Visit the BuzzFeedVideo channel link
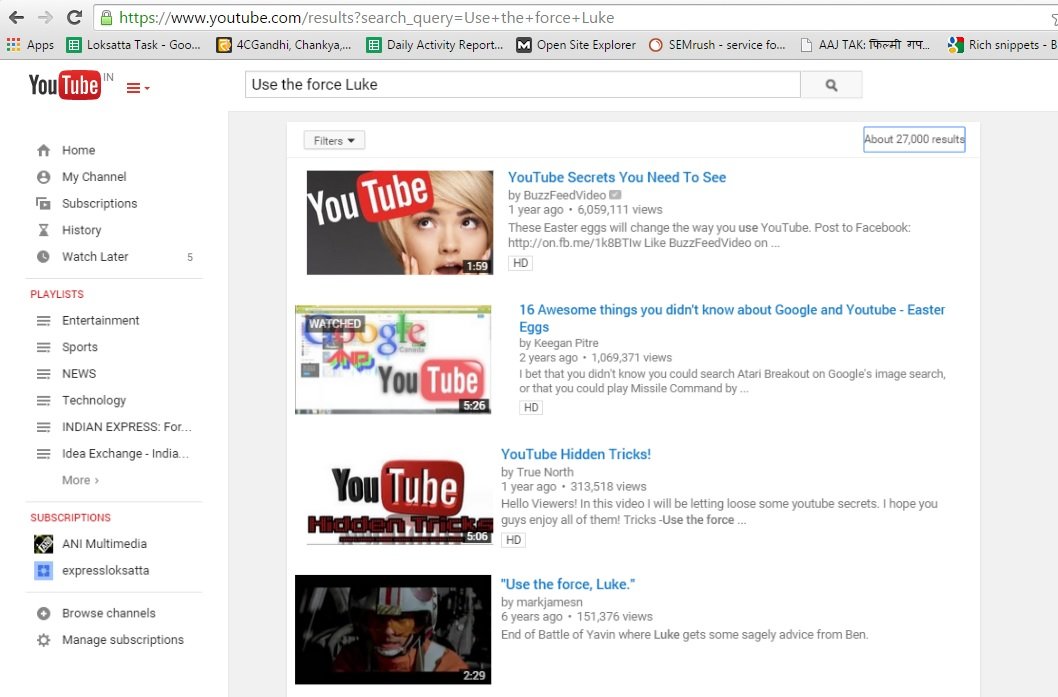Image resolution: width=1058 pixels, height=697 pixels. coord(565,195)
